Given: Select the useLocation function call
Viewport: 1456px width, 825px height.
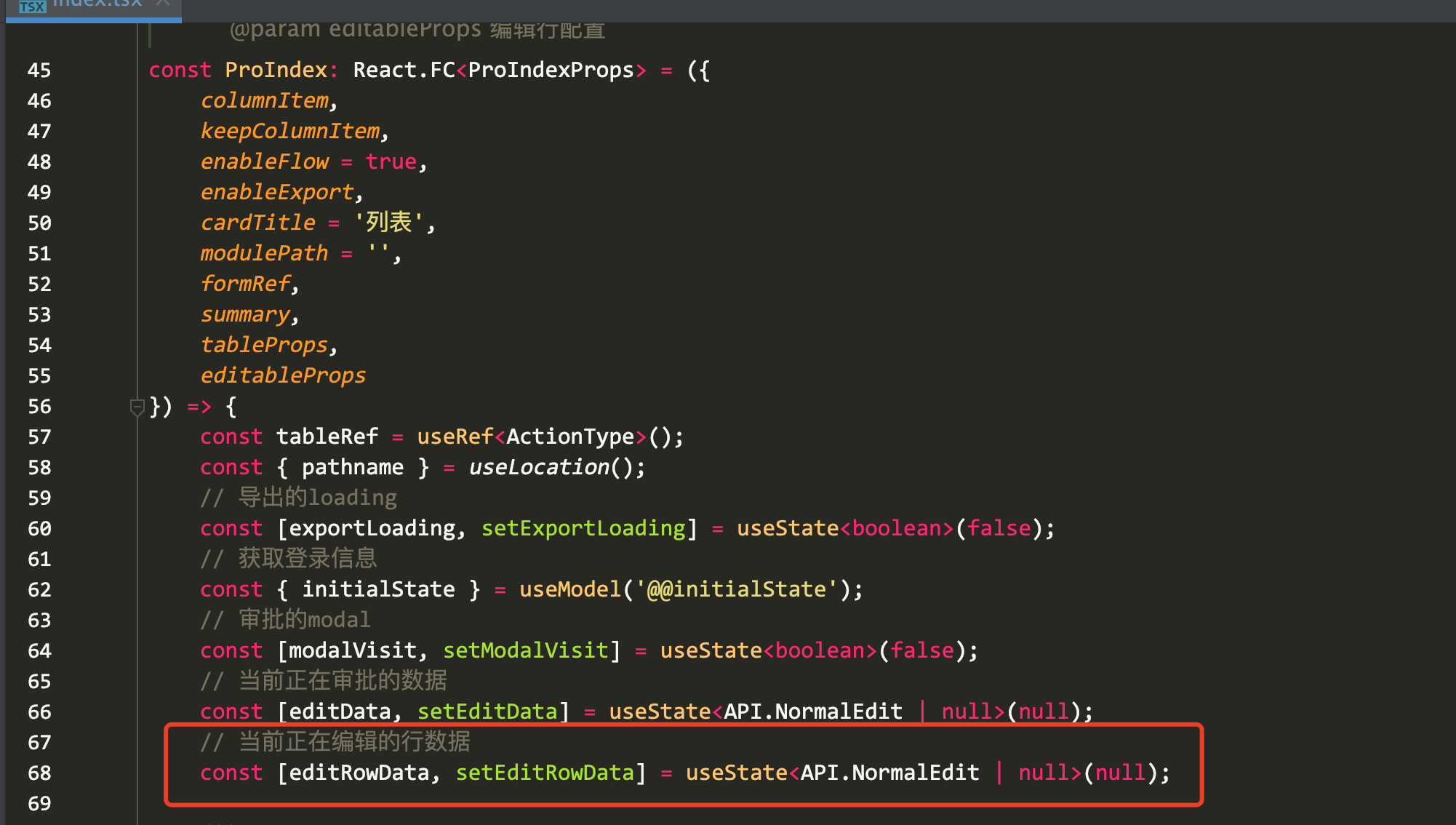Looking at the screenshot, I should click(x=538, y=466).
